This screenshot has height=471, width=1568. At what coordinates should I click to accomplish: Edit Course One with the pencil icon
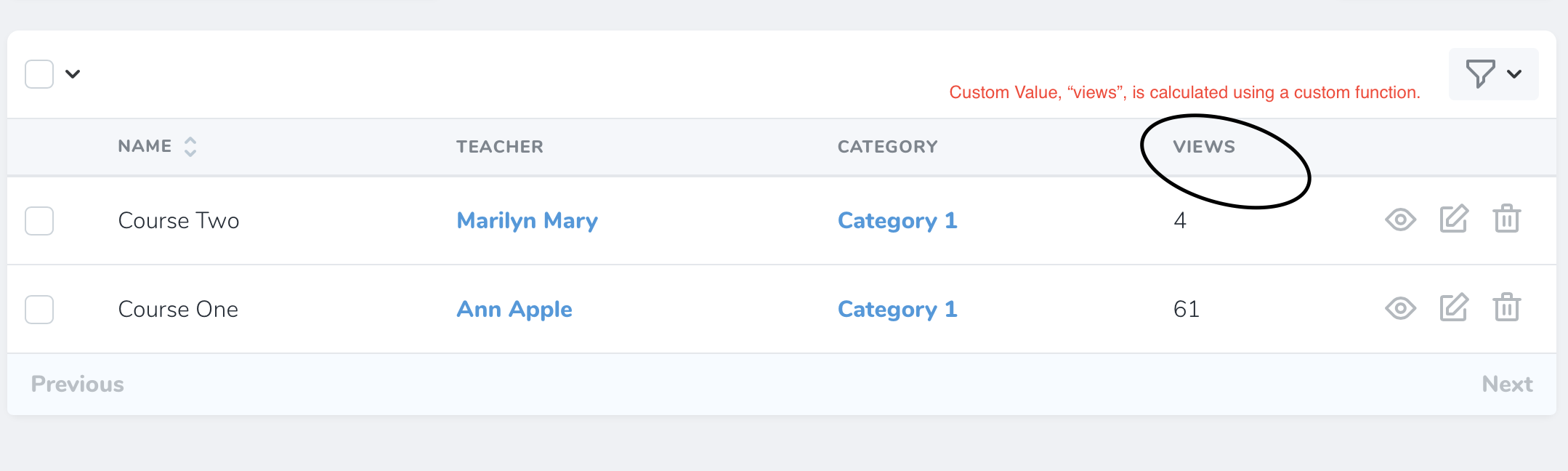[x=1453, y=308]
